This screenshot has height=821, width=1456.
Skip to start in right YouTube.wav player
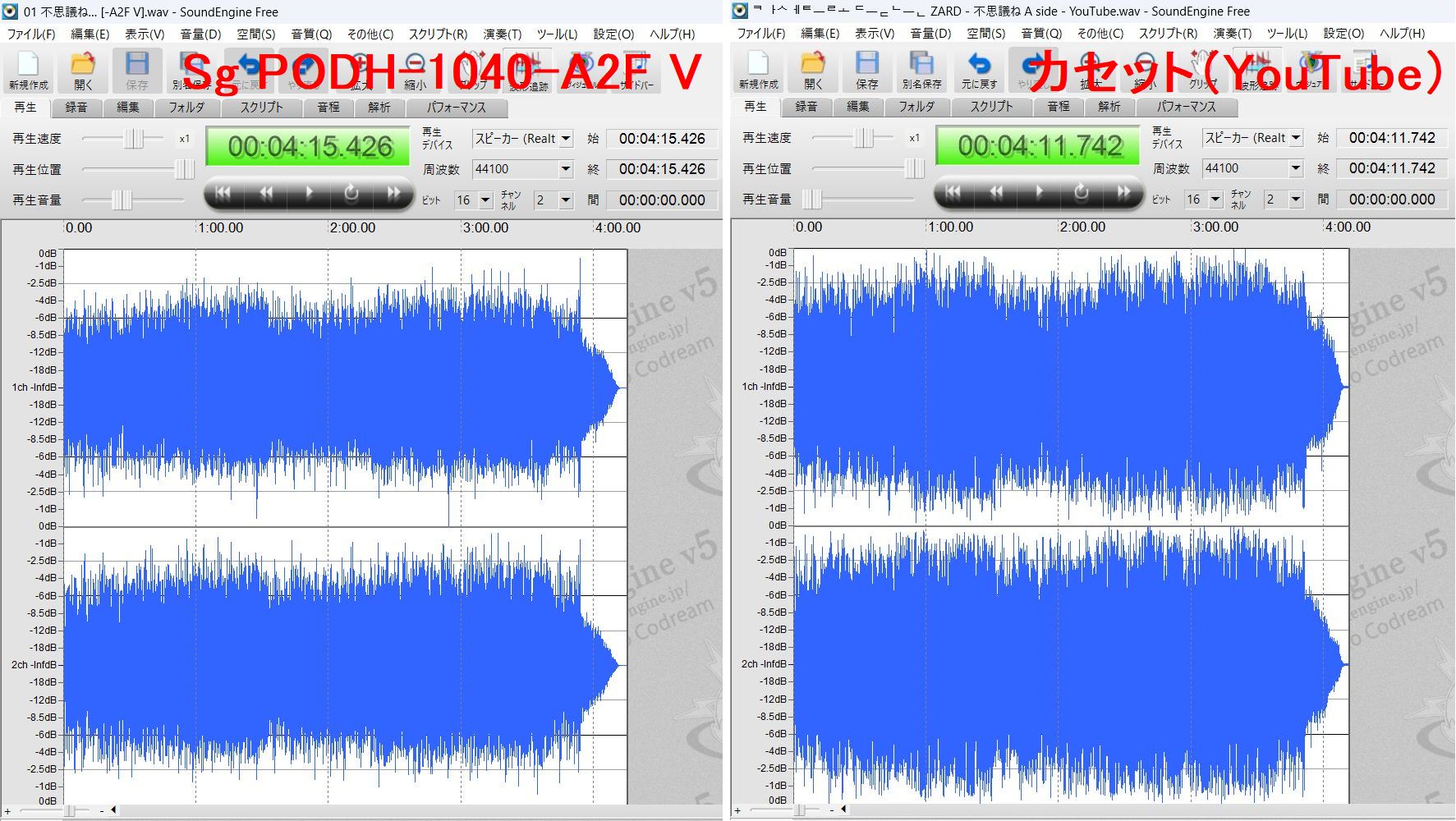(953, 192)
